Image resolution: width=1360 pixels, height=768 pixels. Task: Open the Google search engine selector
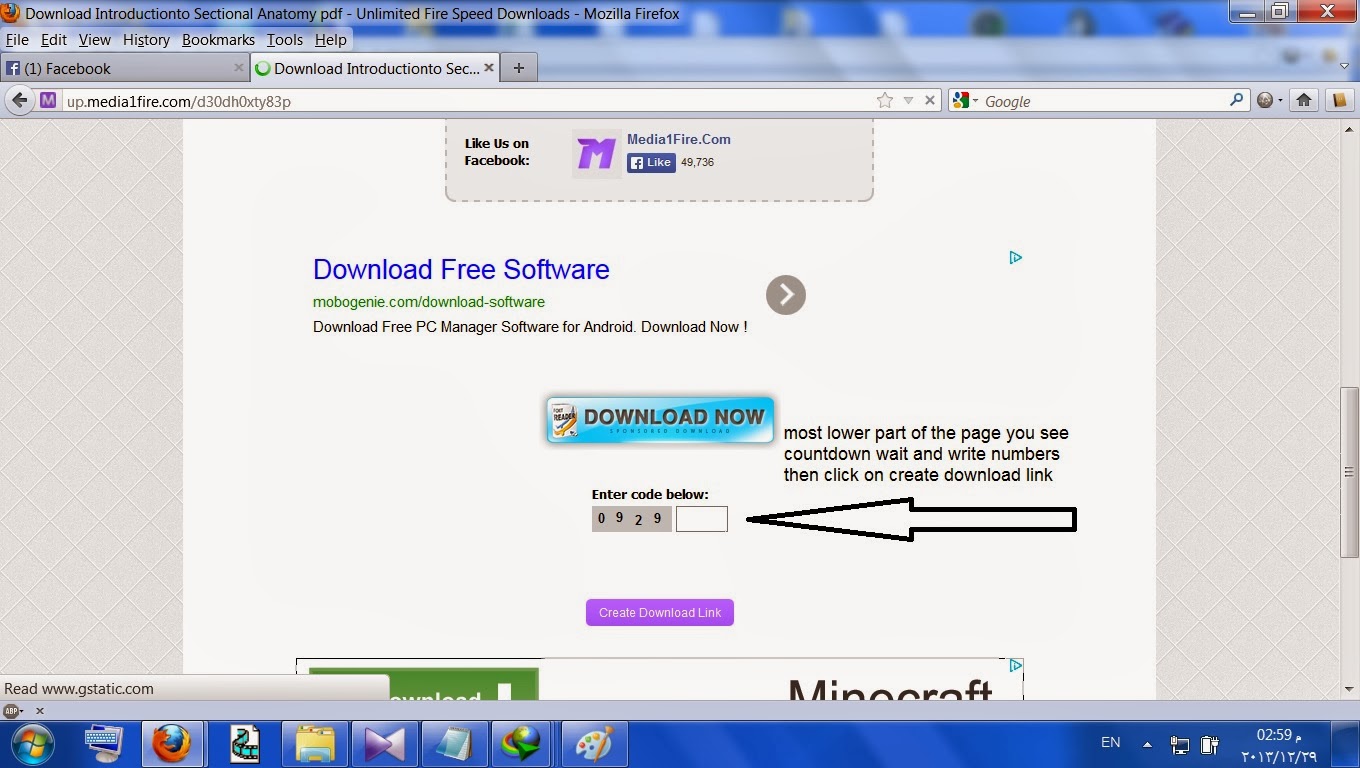[964, 100]
